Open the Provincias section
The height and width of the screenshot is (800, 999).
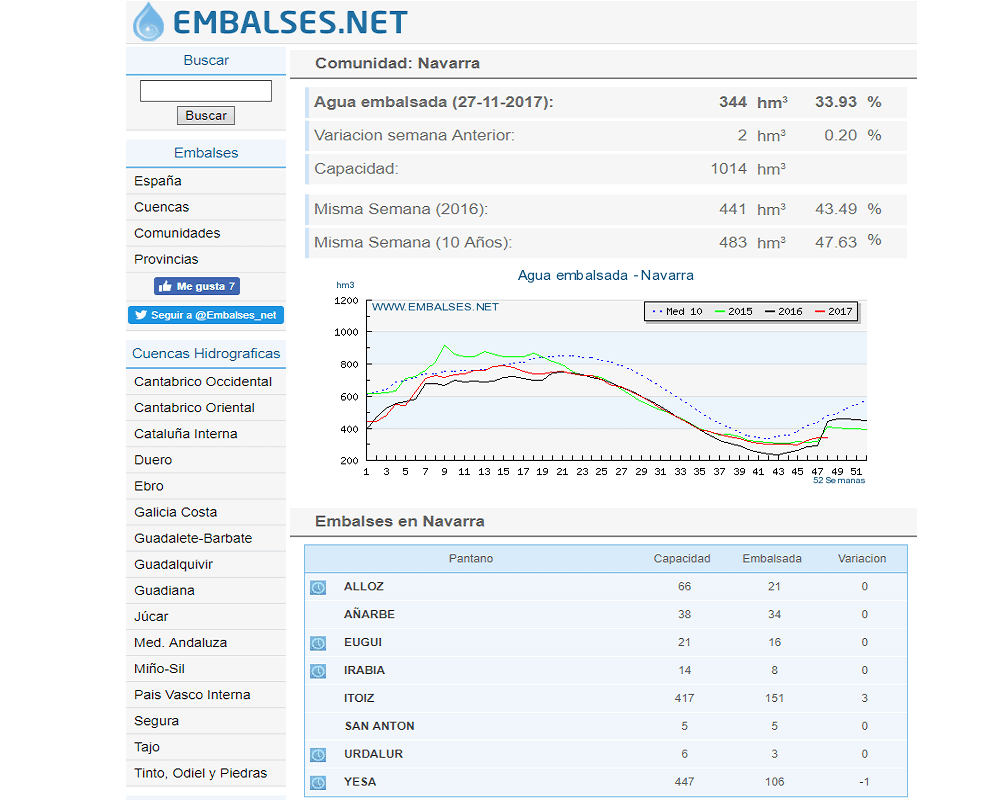coord(166,259)
